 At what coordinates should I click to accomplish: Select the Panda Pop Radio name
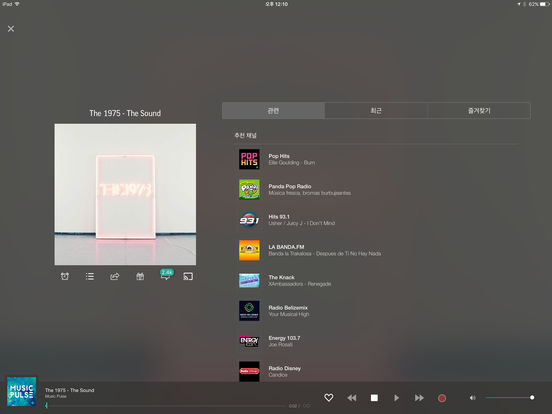pos(290,186)
